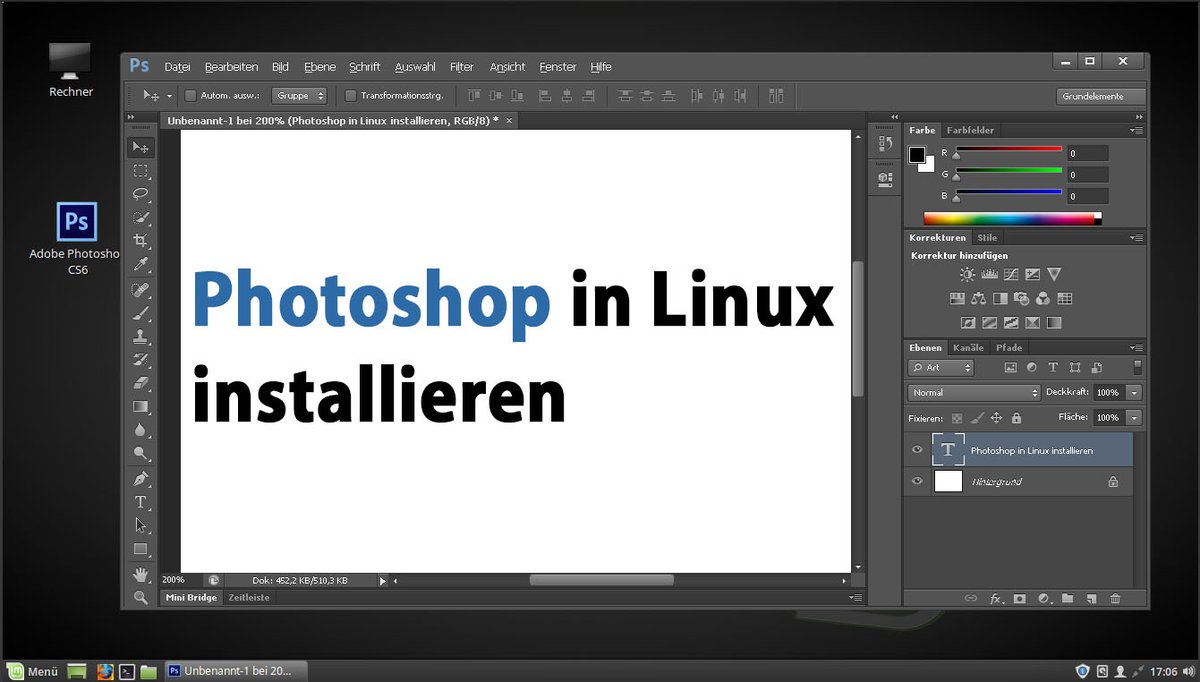Create a new layer with the New Layer icon
The width and height of the screenshot is (1200, 682).
click(1092, 599)
